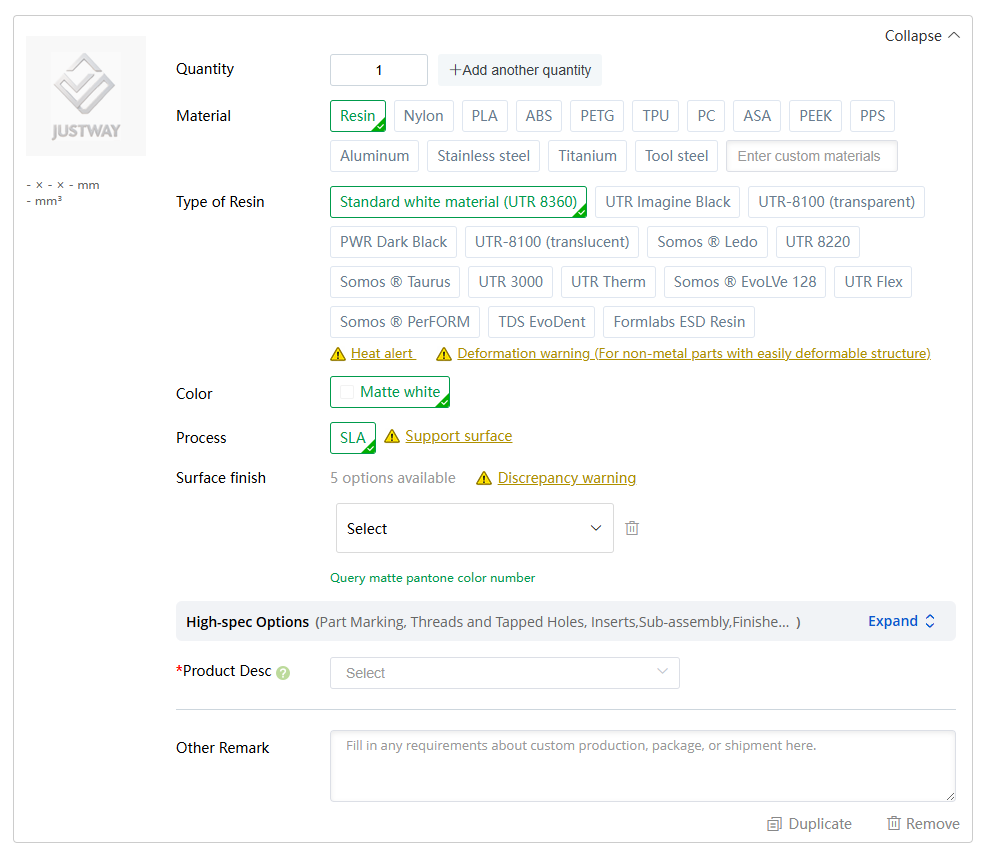This screenshot has height=848, width=989.
Task: Select Aluminum material
Action: 374,156
